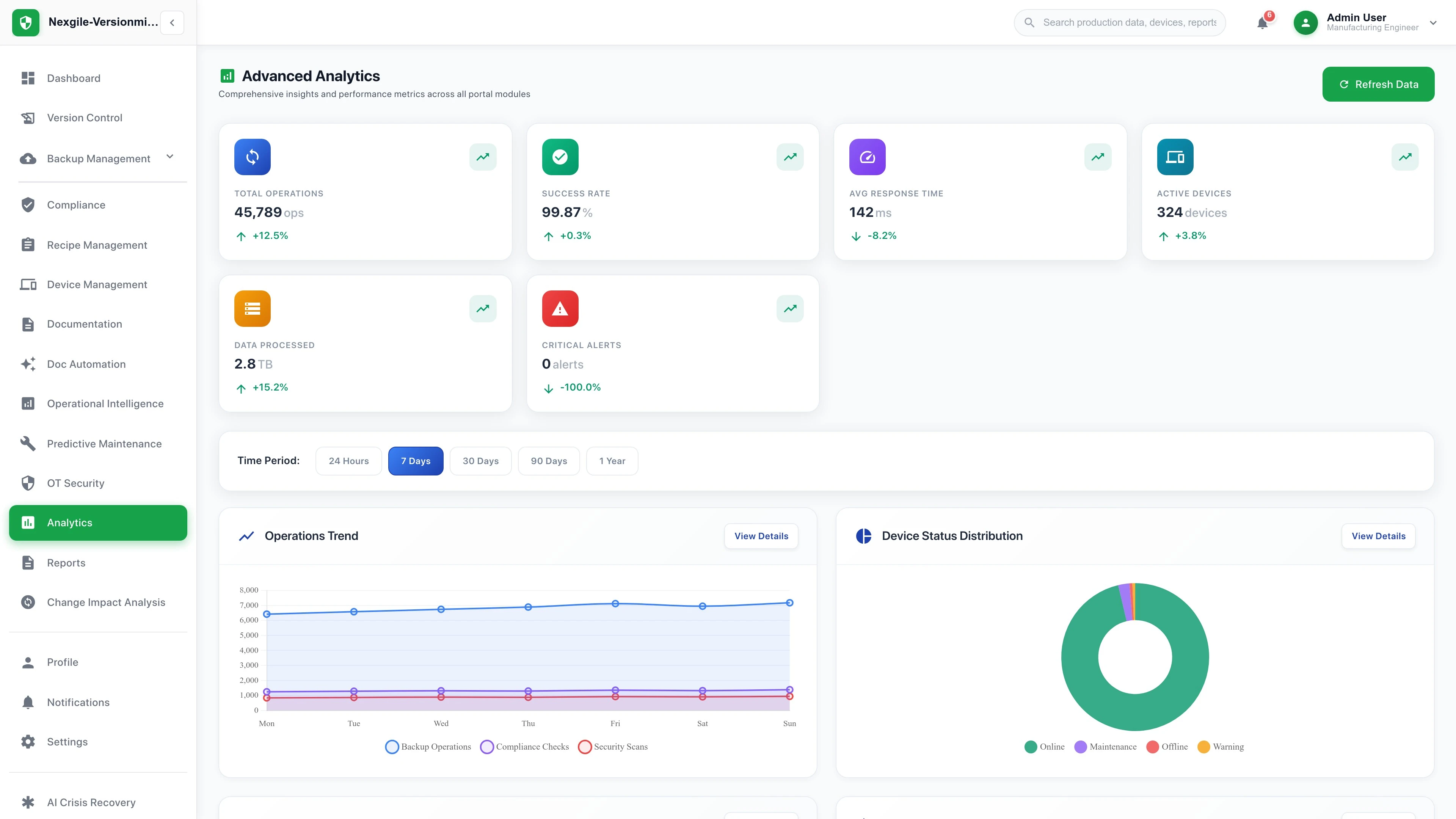Switch to the 30 Days time period
The image size is (1456, 819).
pos(480,461)
